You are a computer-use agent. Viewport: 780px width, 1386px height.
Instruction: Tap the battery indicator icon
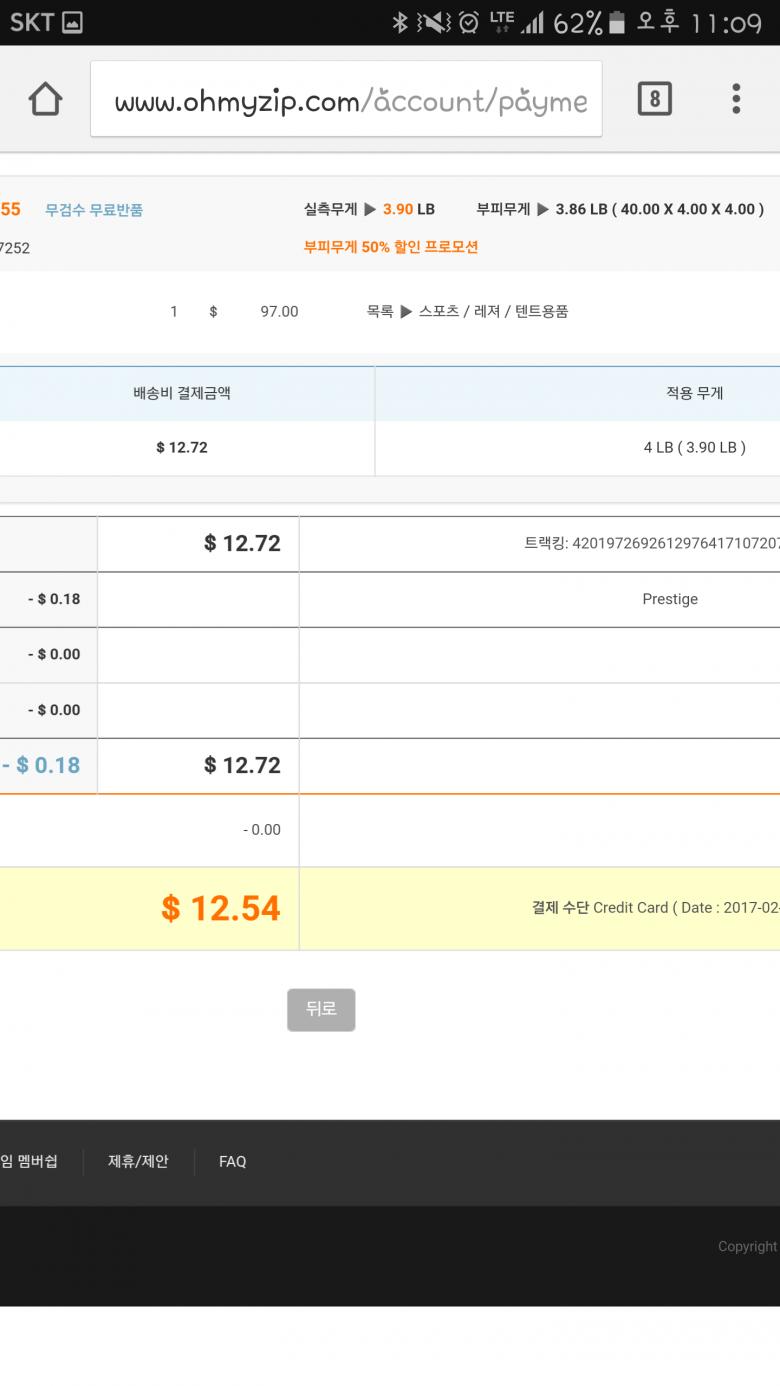tap(617, 22)
